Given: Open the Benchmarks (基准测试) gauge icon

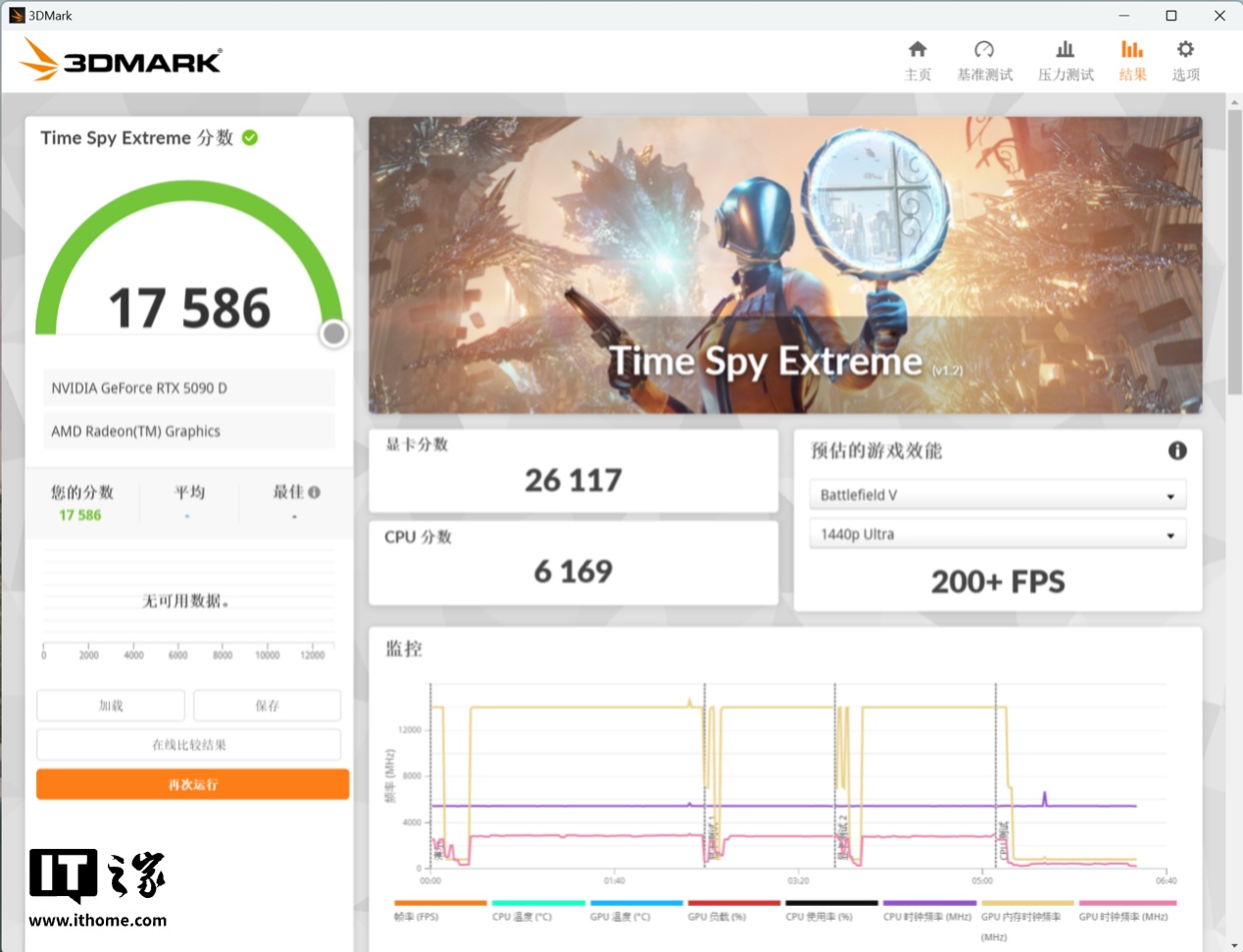Looking at the screenshot, I should point(984,50).
